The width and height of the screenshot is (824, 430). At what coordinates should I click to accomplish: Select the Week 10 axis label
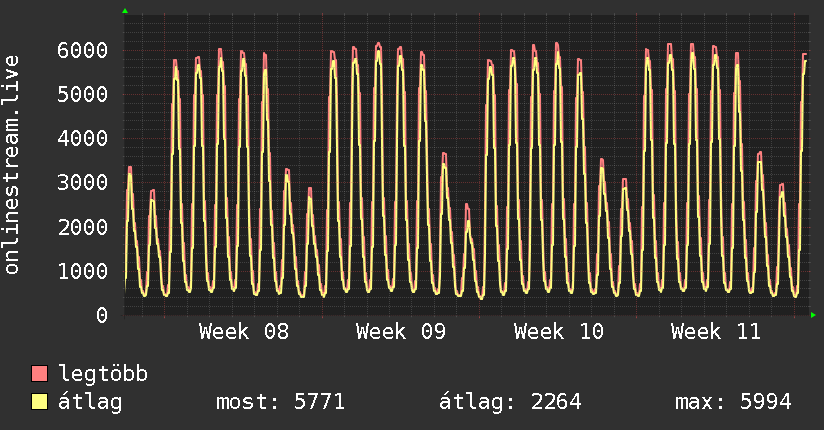click(x=558, y=331)
